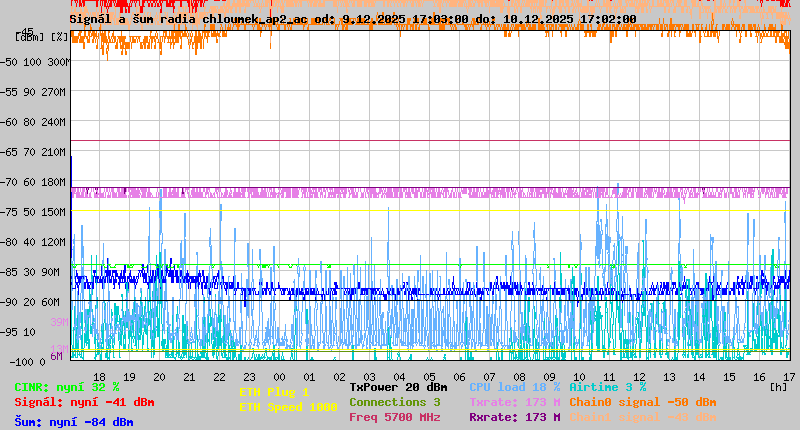Click the '22' hour label on the x-axis

[x=219, y=377]
